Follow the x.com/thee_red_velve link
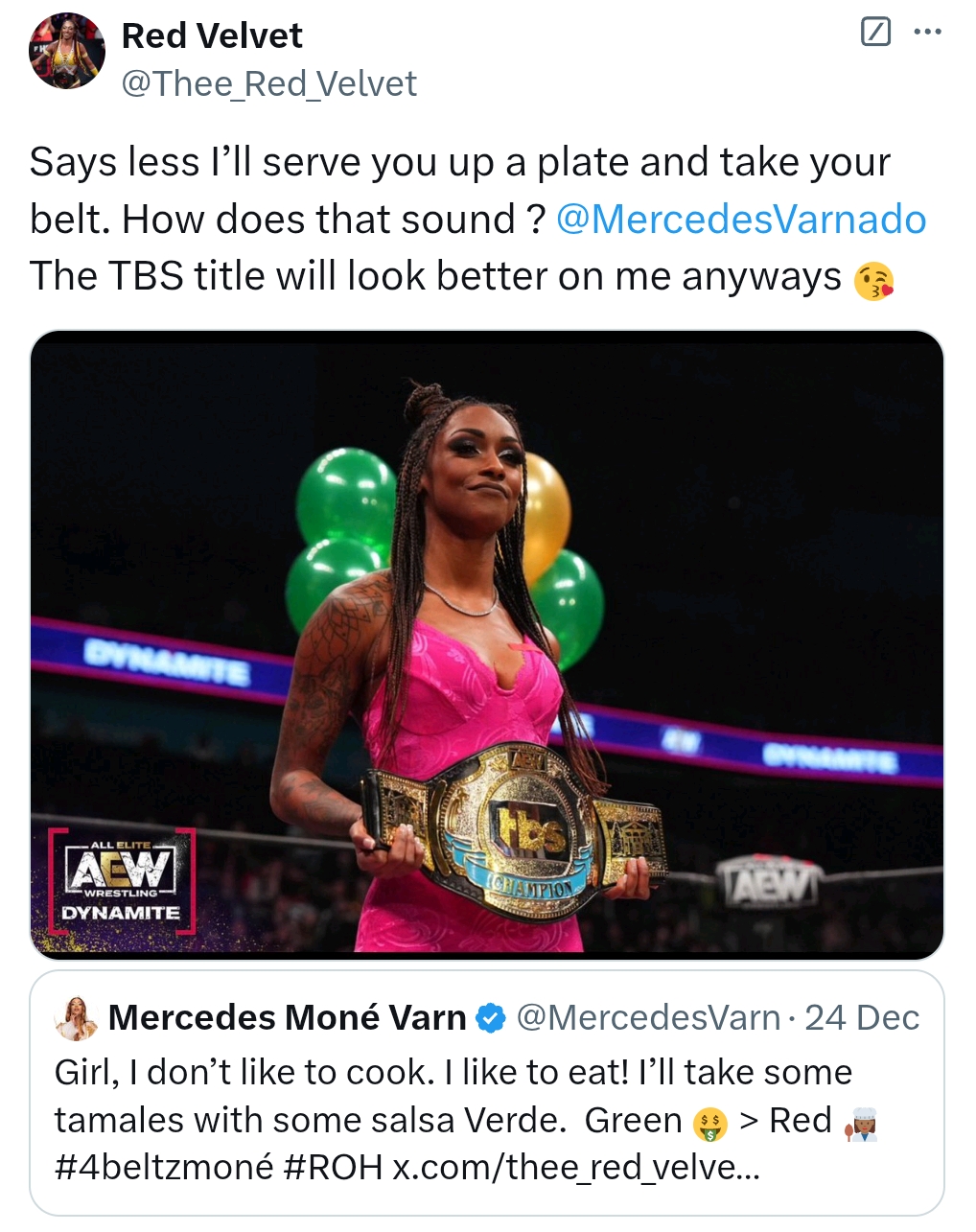Screen dimensions: 976x1232 576,1168
